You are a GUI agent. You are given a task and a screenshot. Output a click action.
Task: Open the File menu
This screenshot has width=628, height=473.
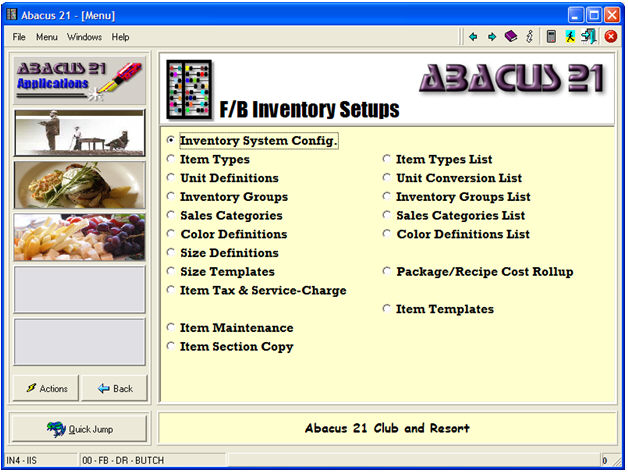pos(19,37)
